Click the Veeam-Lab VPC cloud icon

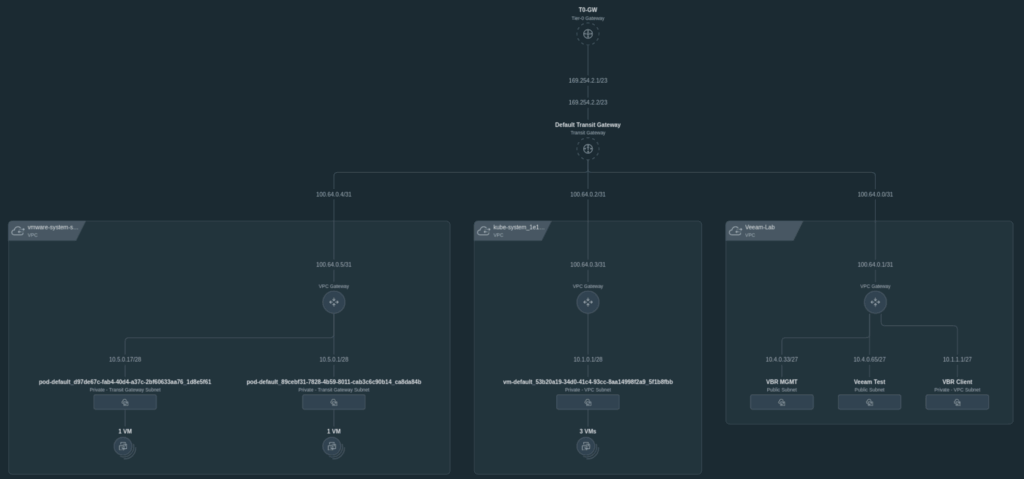pyautogui.click(x=736, y=231)
